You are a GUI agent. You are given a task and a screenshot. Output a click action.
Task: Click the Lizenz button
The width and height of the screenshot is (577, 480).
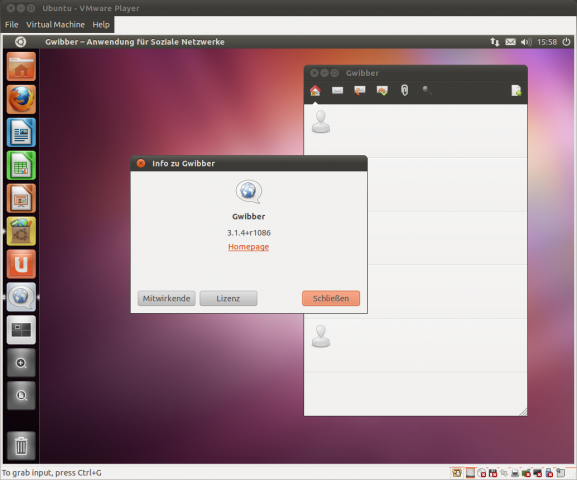(x=228, y=298)
